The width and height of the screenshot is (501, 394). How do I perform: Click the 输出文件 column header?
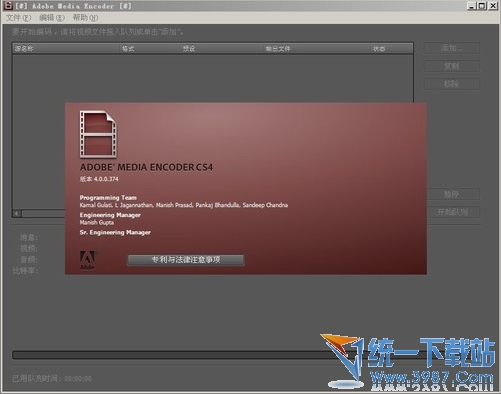tap(317, 49)
